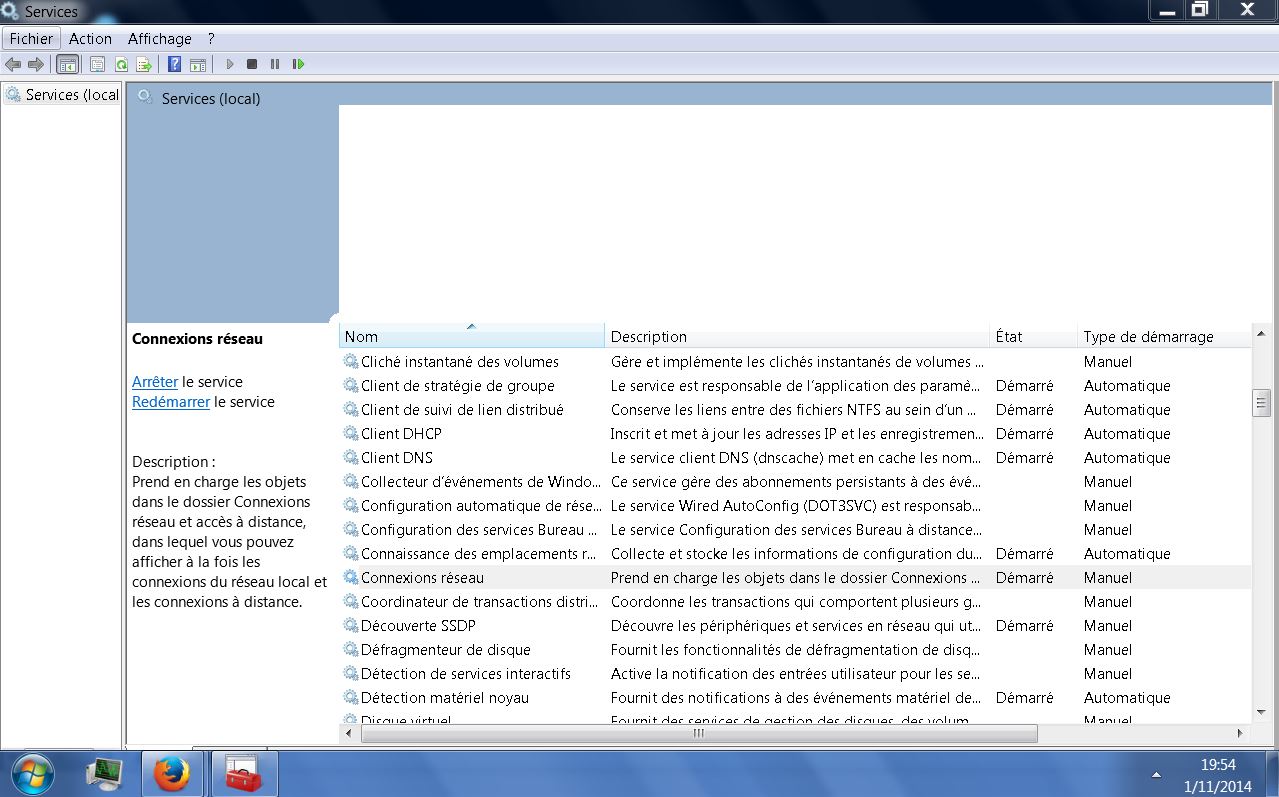Image resolution: width=1279 pixels, height=797 pixels.
Task: Click gear icon beside Connexions réseau
Action: (x=351, y=577)
